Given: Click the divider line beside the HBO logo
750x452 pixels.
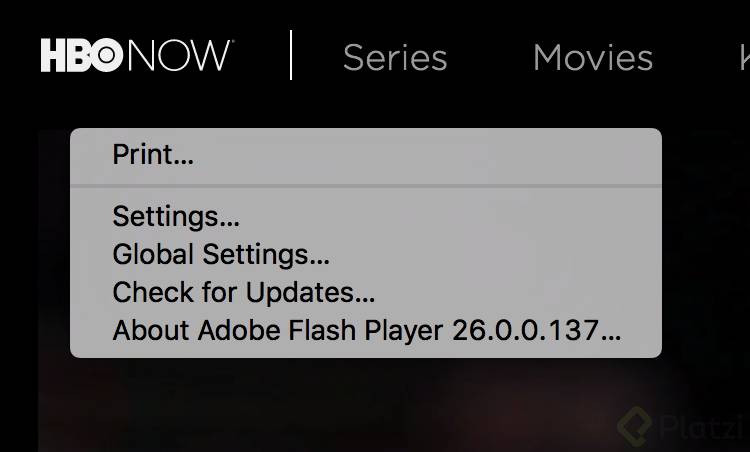Looking at the screenshot, I should [291, 55].
